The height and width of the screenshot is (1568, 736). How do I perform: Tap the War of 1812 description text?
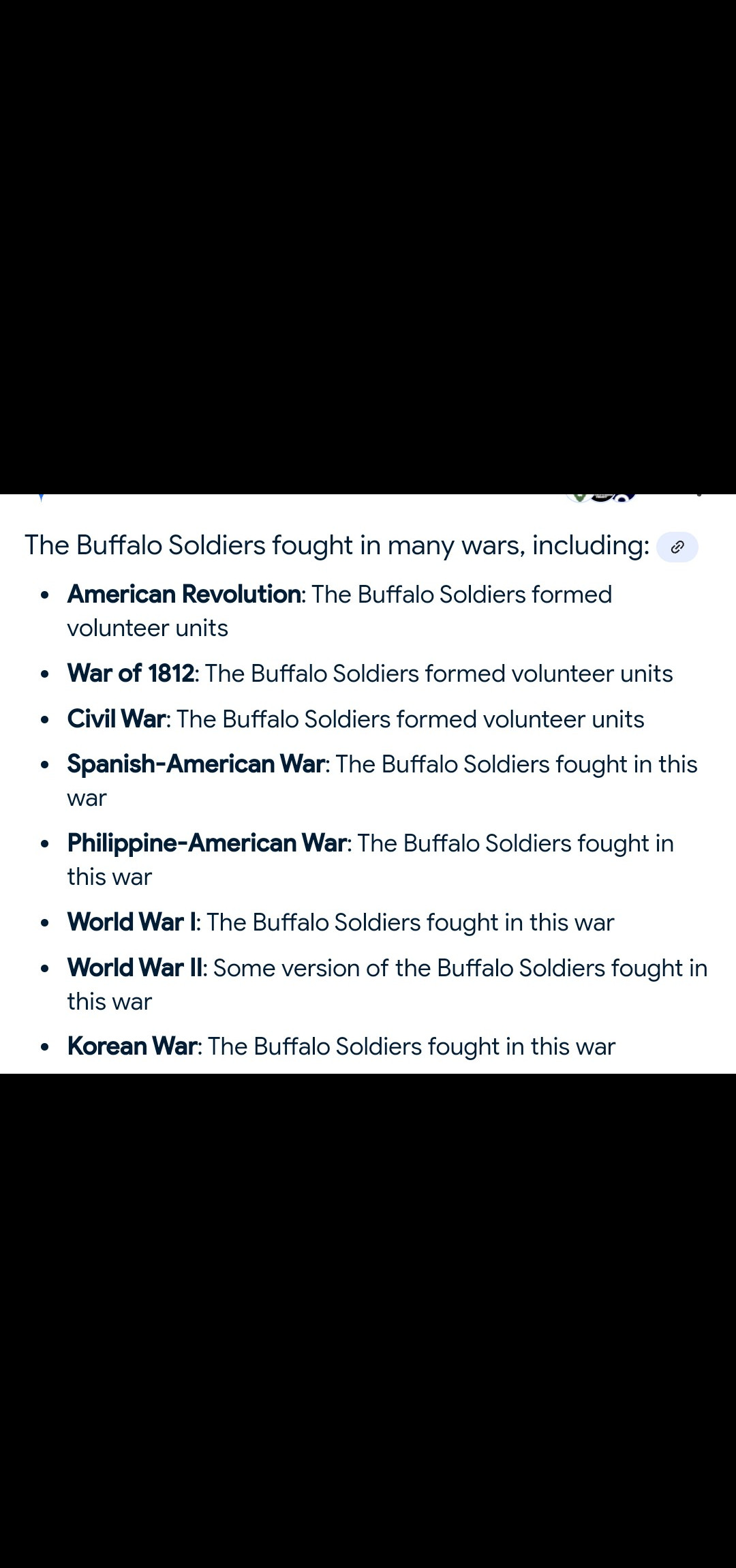[x=439, y=674]
